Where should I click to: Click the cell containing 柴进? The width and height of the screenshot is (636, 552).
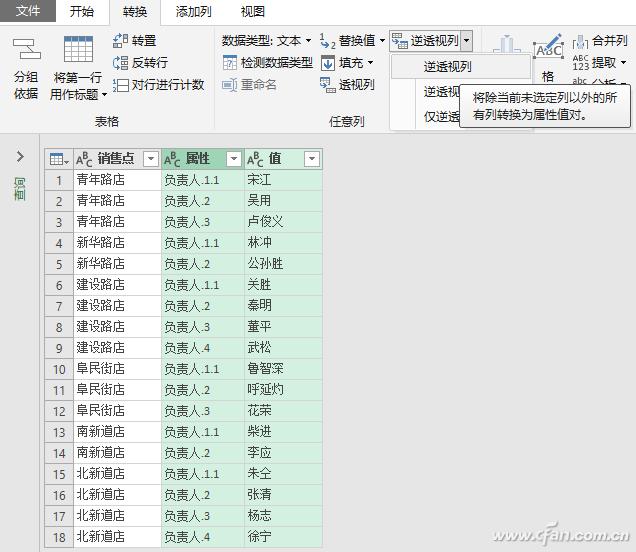coord(284,432)
